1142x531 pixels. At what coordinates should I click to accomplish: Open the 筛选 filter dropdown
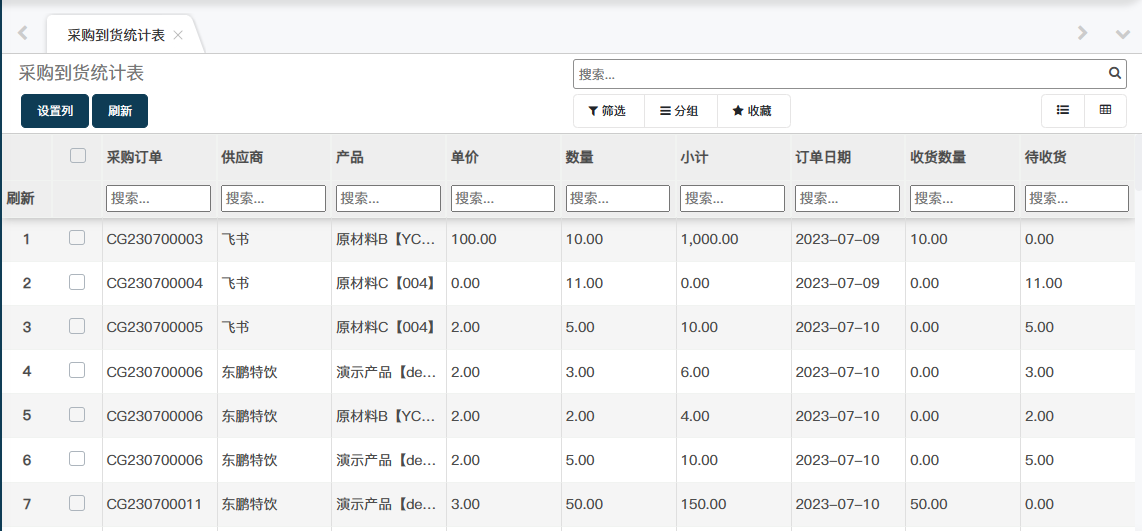tap(608, 111)
